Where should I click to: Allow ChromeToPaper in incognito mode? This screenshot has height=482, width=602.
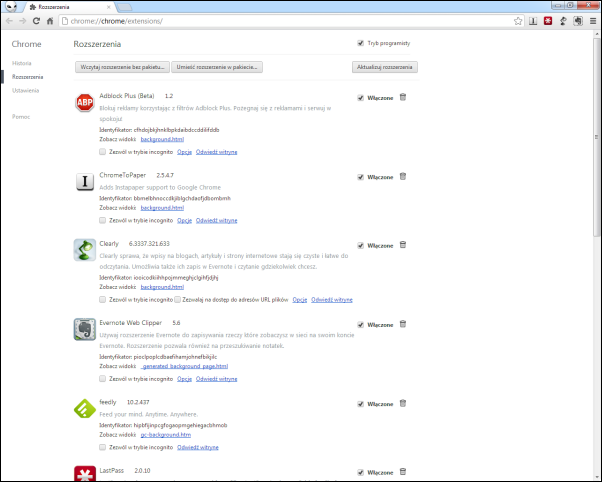pyautogui.click(x=103, y=220)
